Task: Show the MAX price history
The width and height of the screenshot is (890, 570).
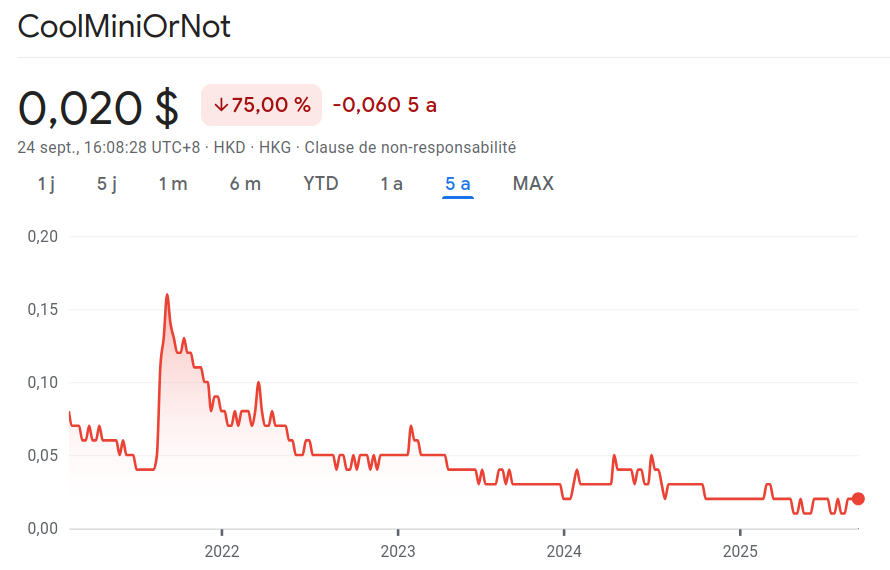Action: (533, 184)
